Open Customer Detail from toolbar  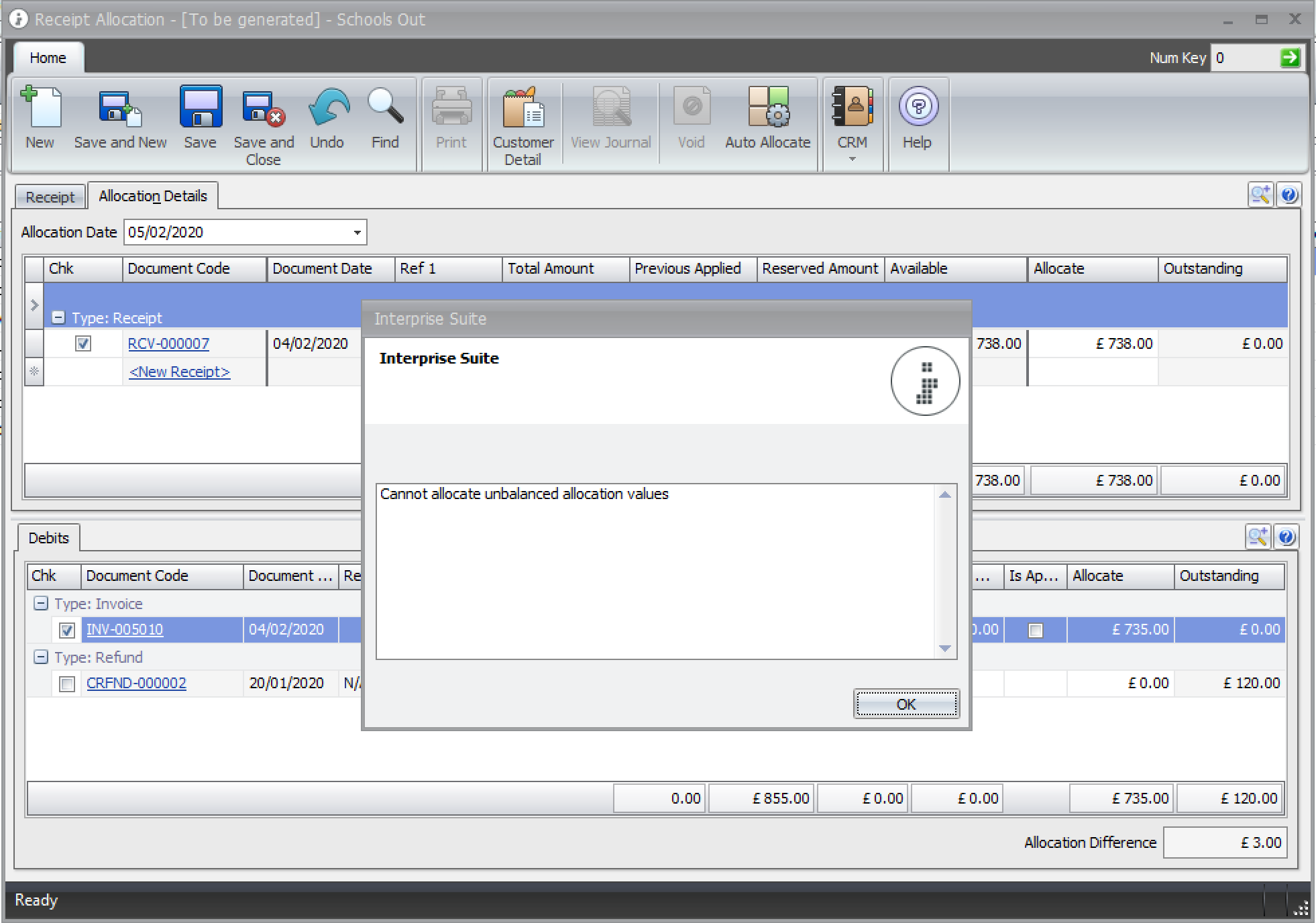523,109
